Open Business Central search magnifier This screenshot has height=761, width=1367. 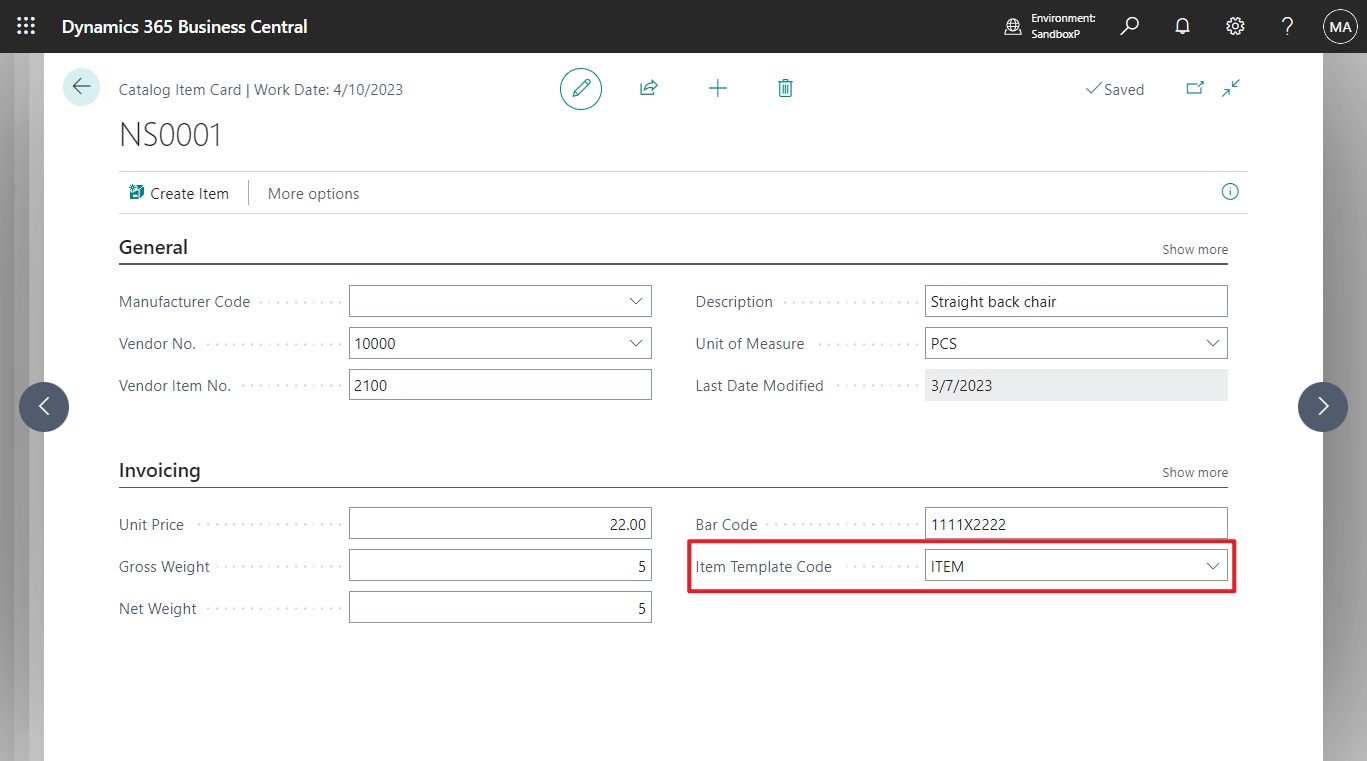pyautogui.click(x=1129, y=26)
